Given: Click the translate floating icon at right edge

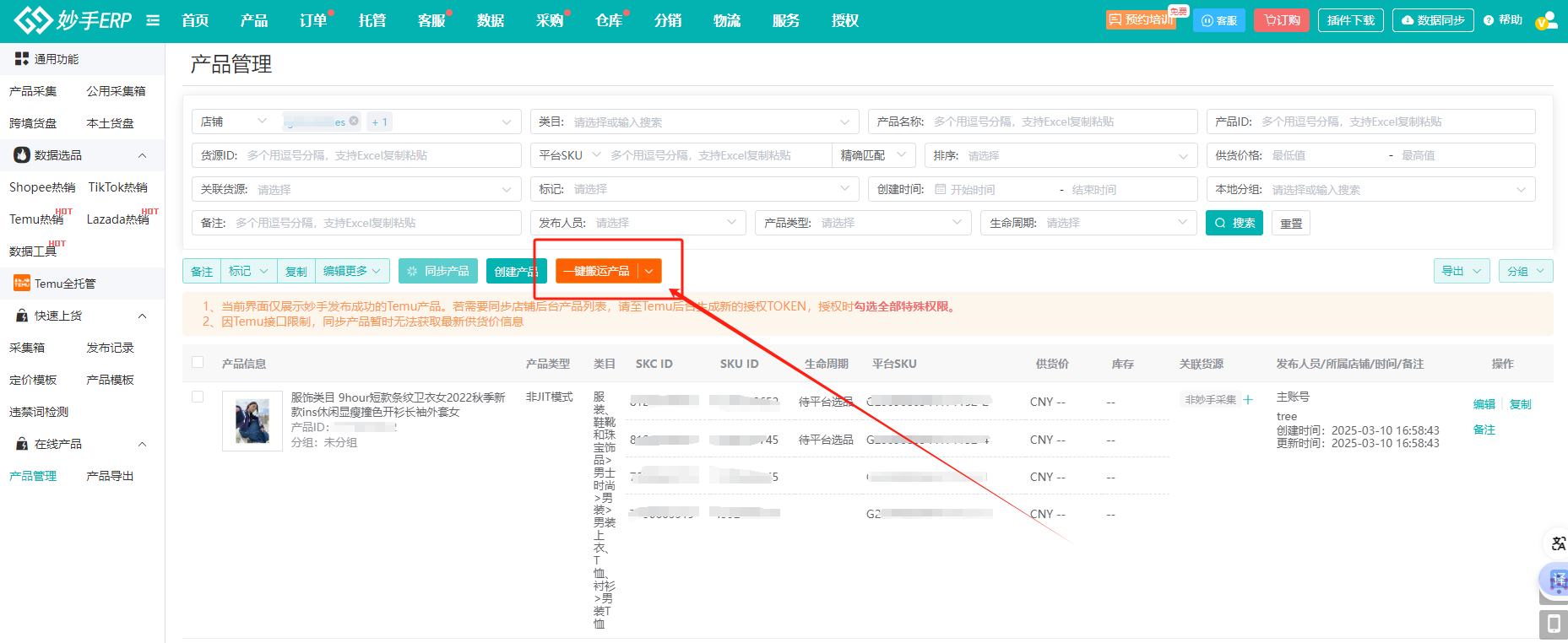Looking at the screenshot, I should (x=1558, y=543).
